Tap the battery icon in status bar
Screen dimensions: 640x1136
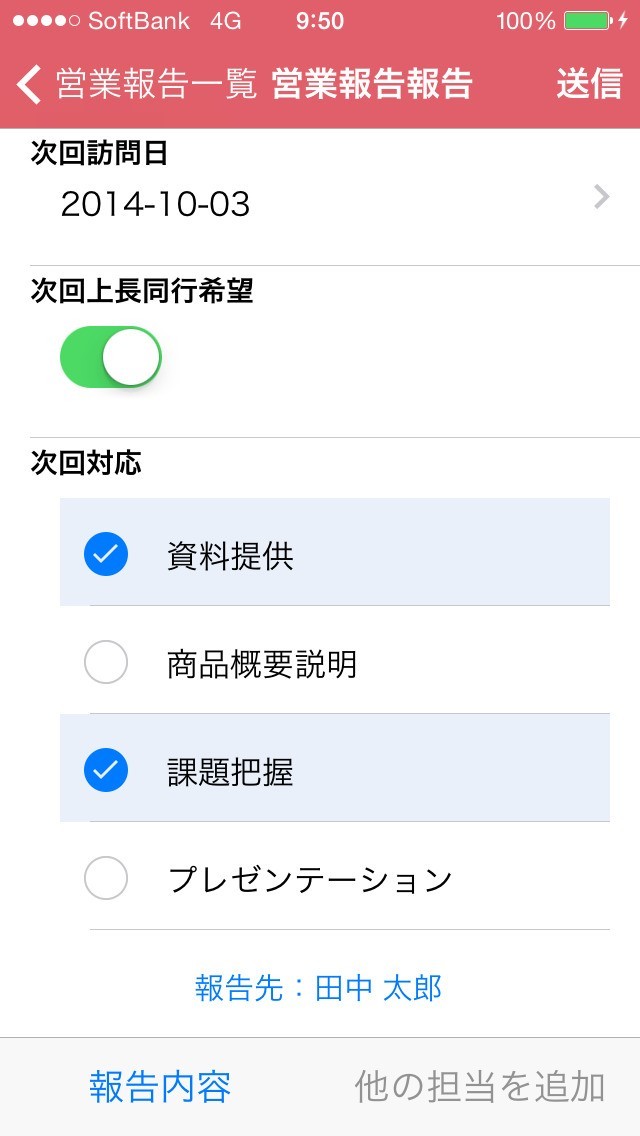coord(589,21)
